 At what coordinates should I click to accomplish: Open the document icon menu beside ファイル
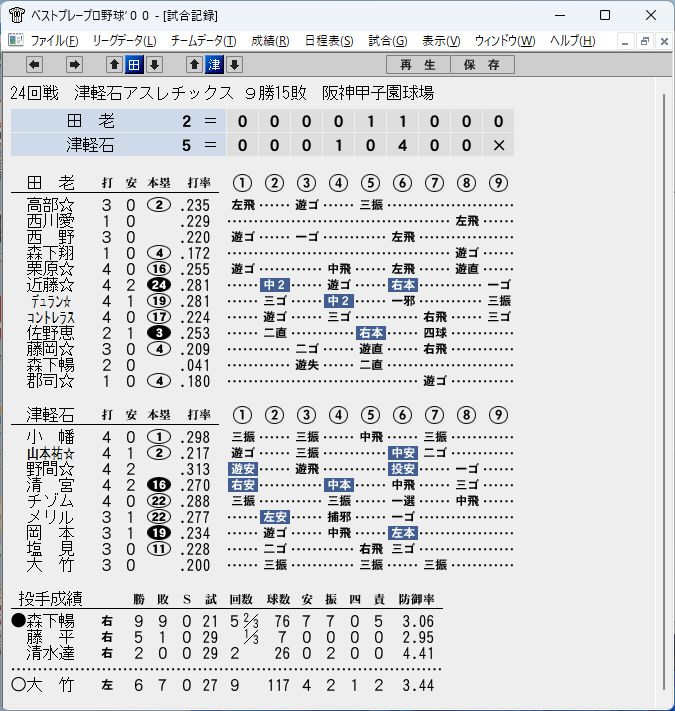tap(16, 40)
